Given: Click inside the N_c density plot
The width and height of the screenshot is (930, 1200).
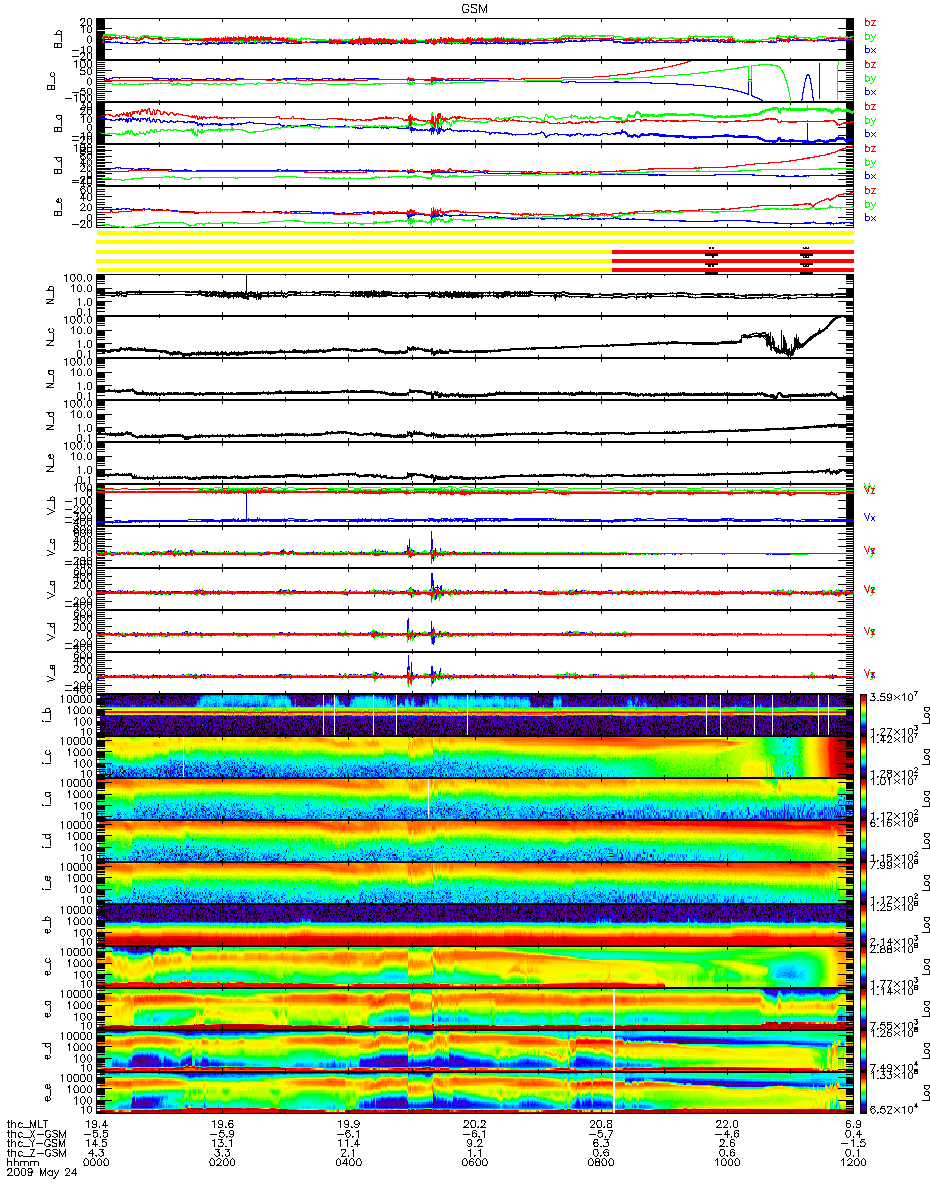Looking at the screenshot, I should click(x=475, y=337).
